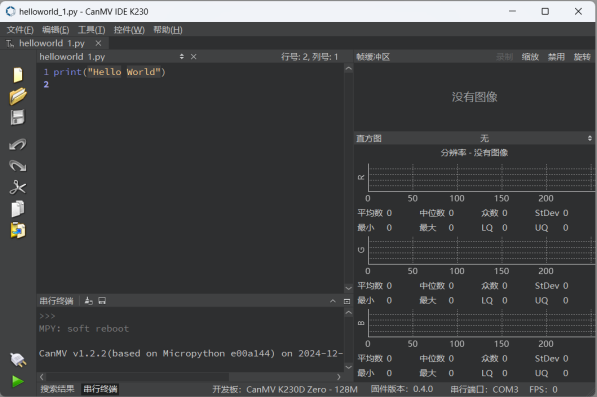Screen dimensions: 597x397
Task: Click the MPY: soft reboot terminal line
Action: tap(84, 329)
